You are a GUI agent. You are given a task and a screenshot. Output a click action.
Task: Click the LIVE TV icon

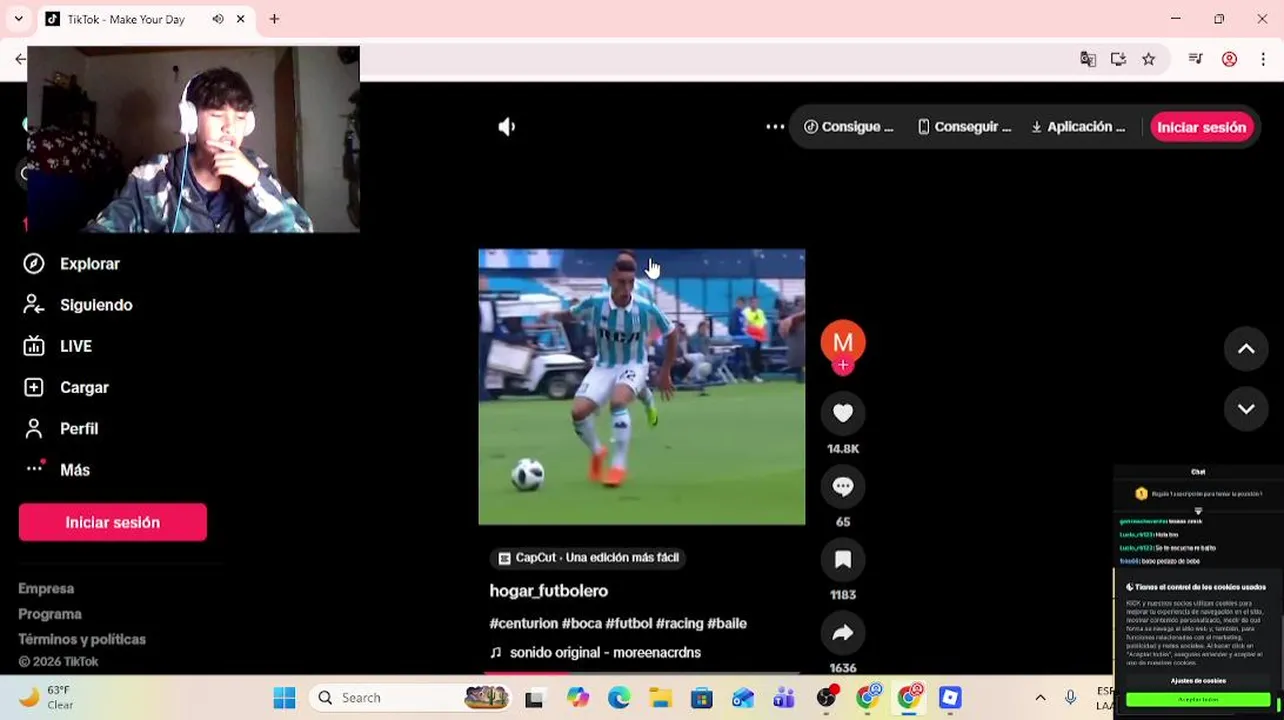click(x=34, y=346)
